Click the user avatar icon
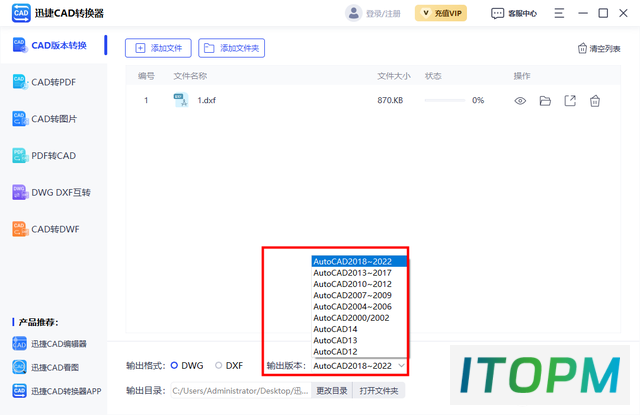The image size is (640, 415). coord(353,13)
